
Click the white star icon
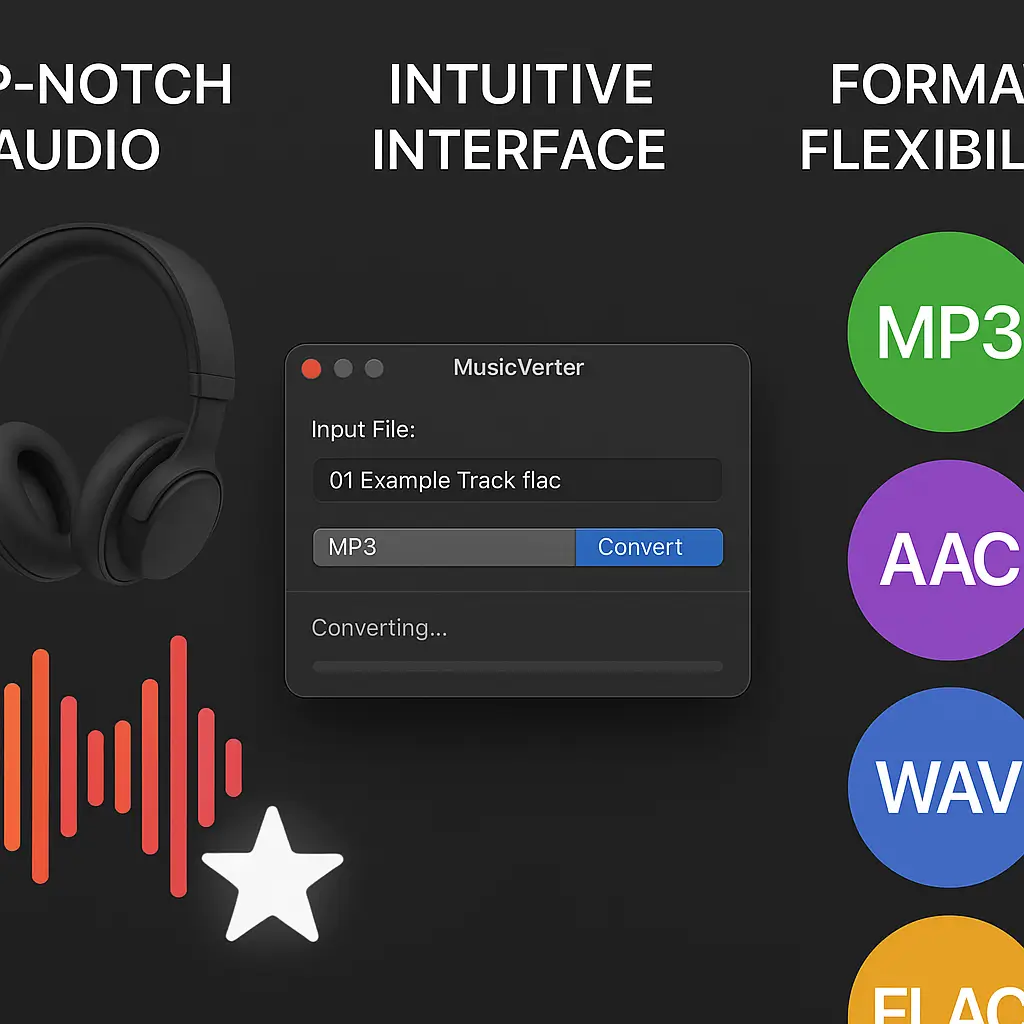coord(272,874)
